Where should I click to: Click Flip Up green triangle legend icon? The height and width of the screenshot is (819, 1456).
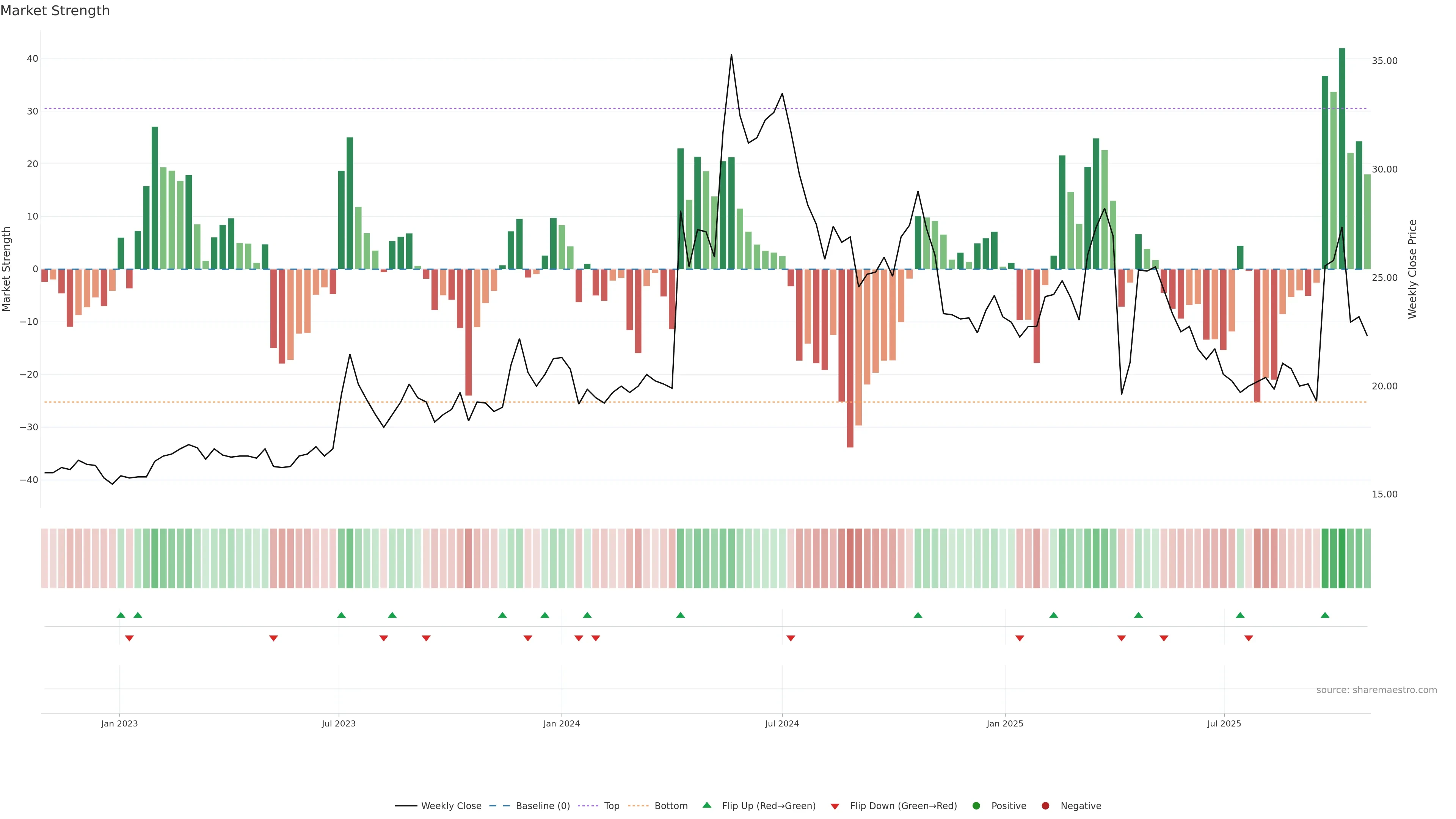[706, 805]
